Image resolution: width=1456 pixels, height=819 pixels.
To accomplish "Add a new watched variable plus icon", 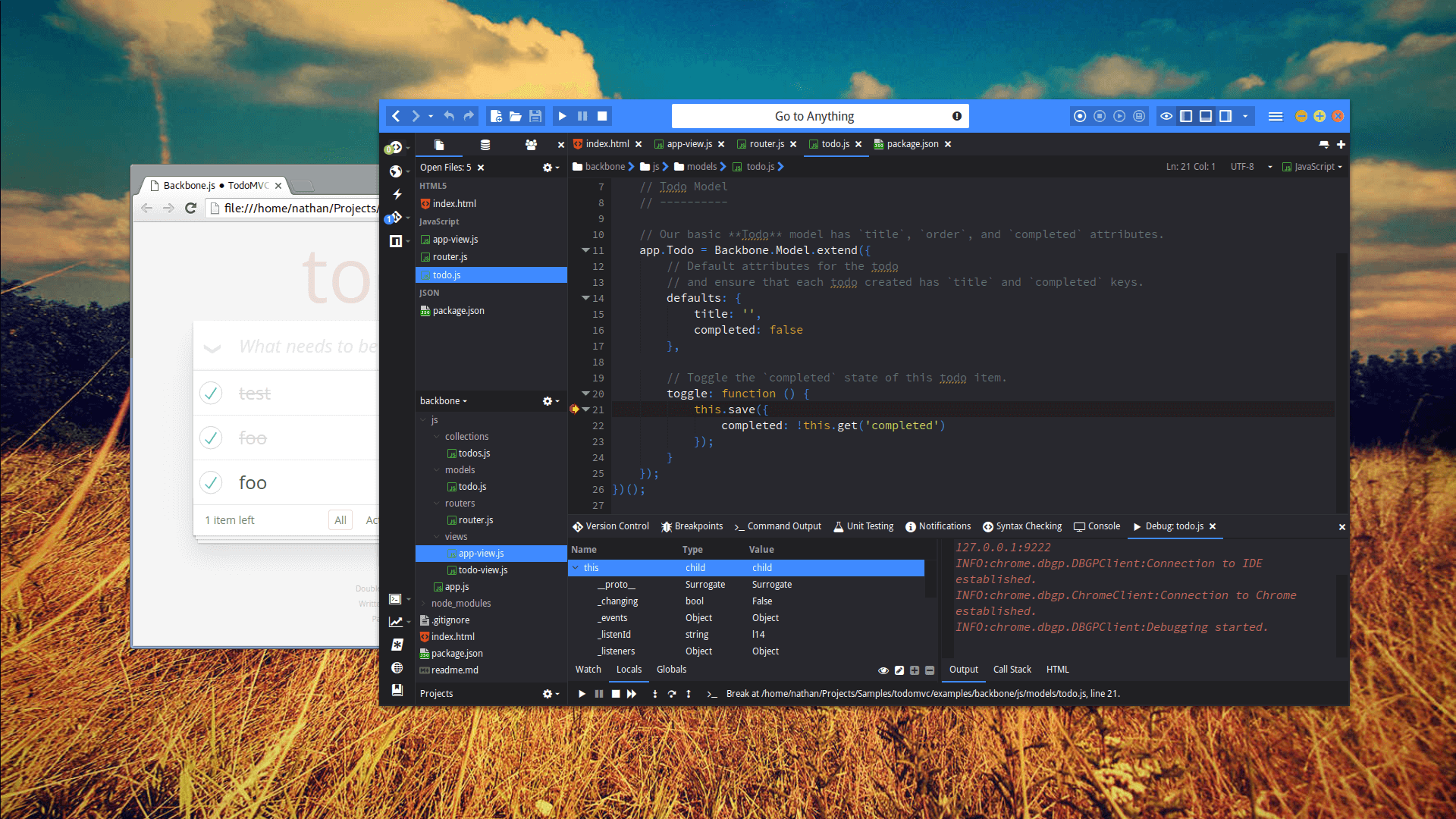I will click(915, 670).
